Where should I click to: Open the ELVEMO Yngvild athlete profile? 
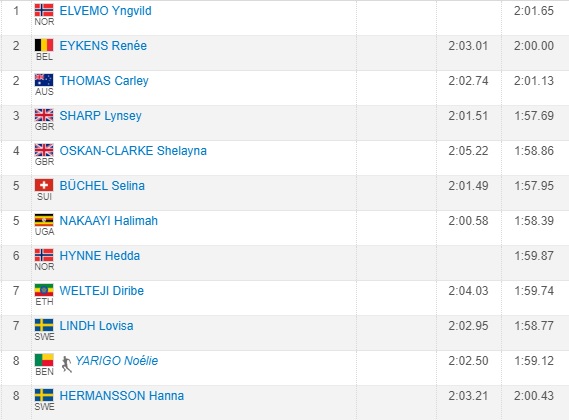pyautogui.click(x=106, y=11)
